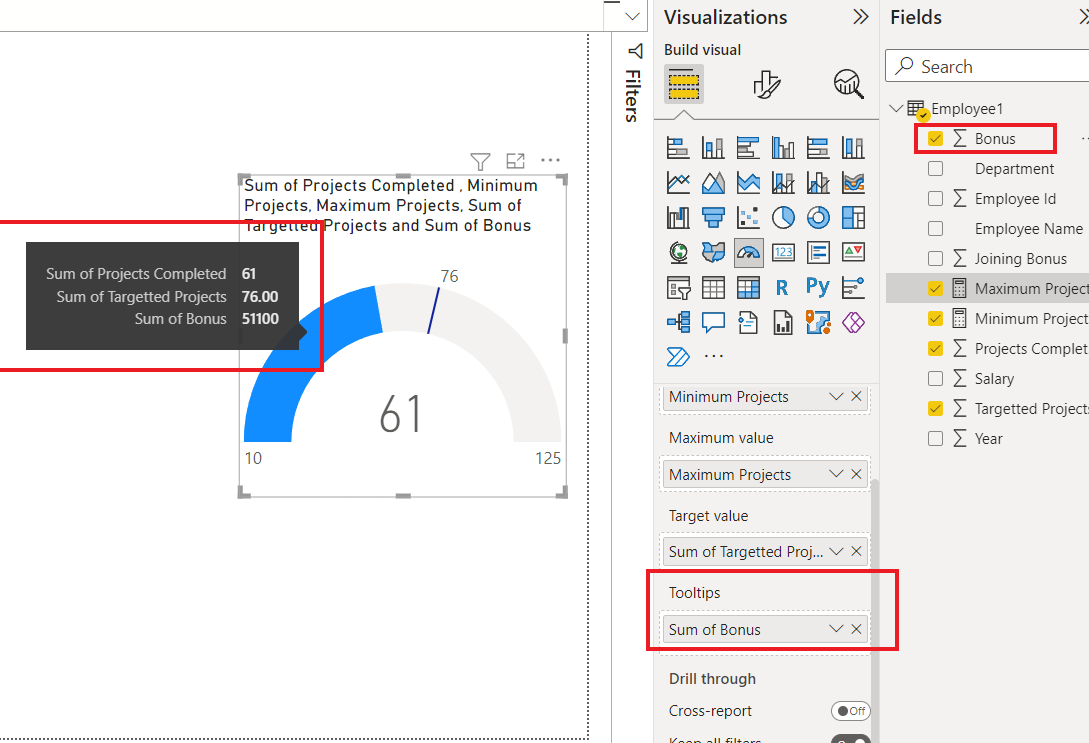Collapse the Employee1 table
The width and height of the screenshot is (1089, 743).
(895, 108)
